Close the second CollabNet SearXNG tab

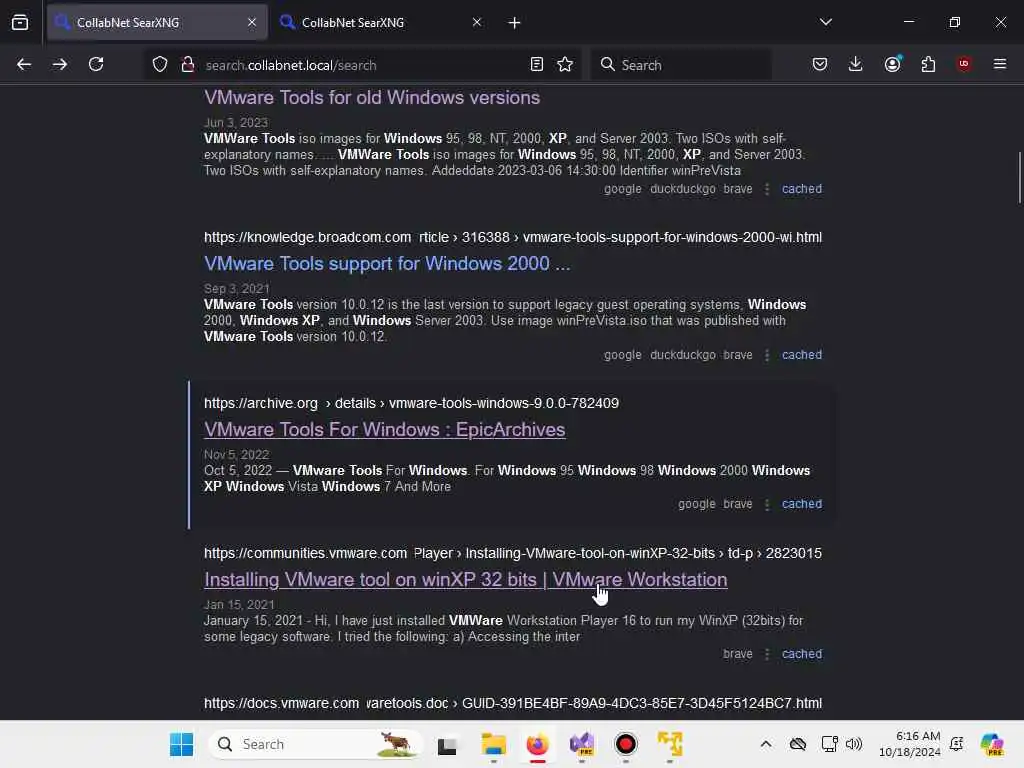pyautogui.click(x=477, y=22)
